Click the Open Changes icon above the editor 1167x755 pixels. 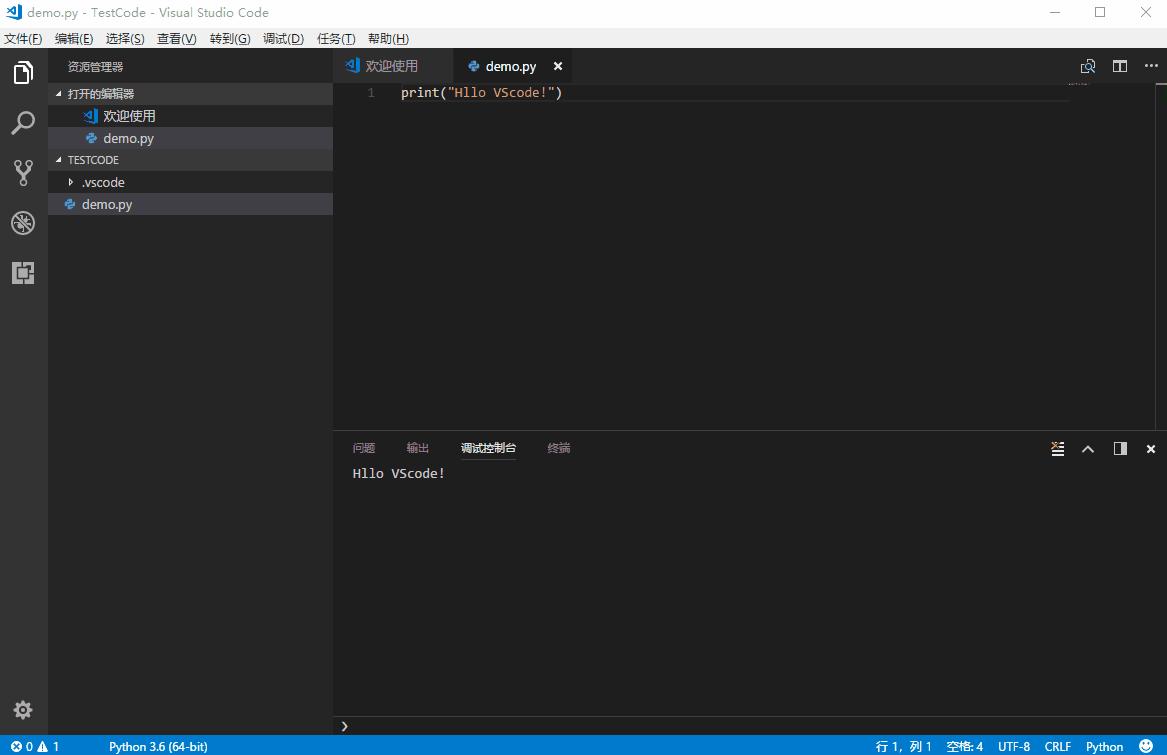tap(1087, 66)
